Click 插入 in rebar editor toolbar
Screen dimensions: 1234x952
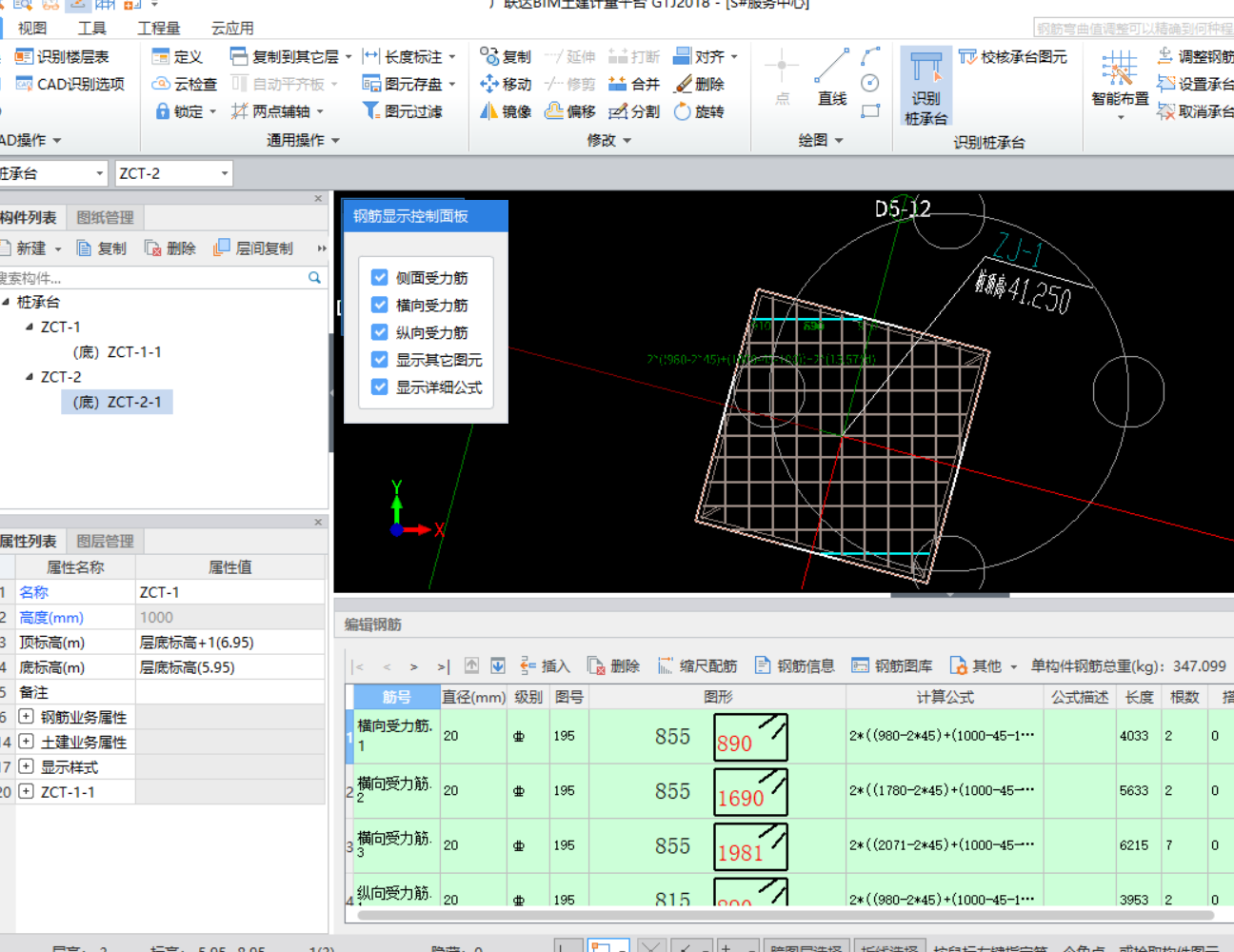coord(545,665)
